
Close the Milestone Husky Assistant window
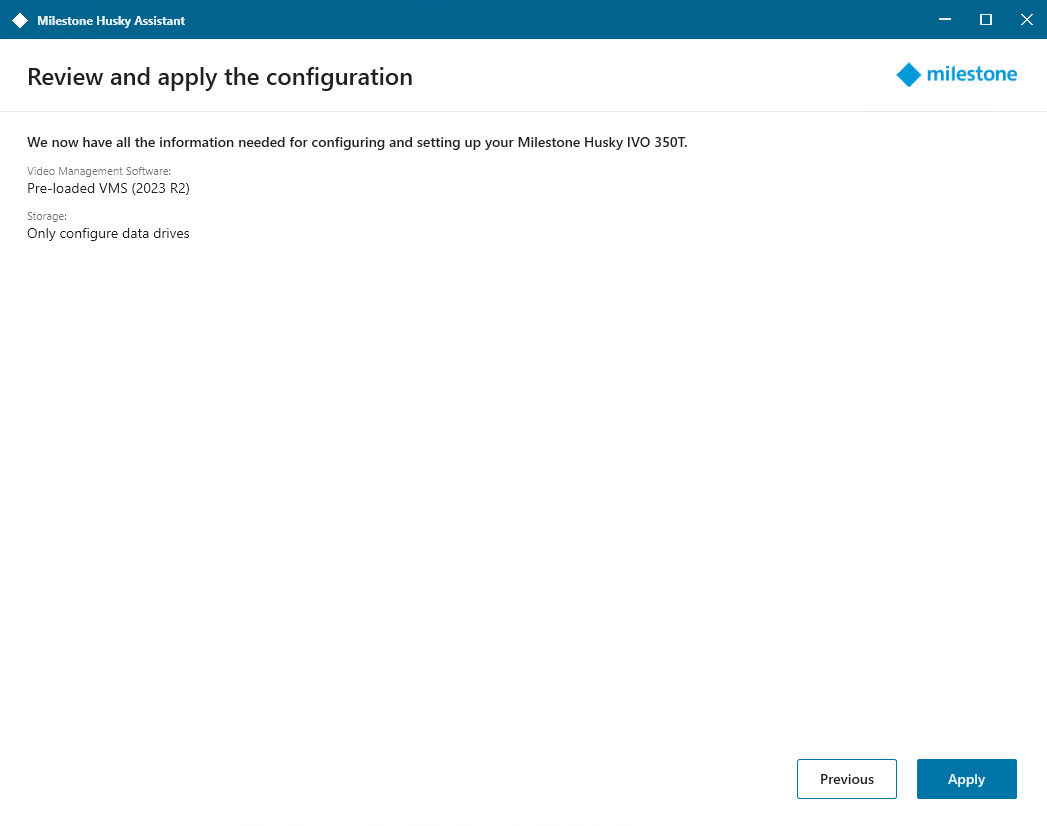[1026, 20]
